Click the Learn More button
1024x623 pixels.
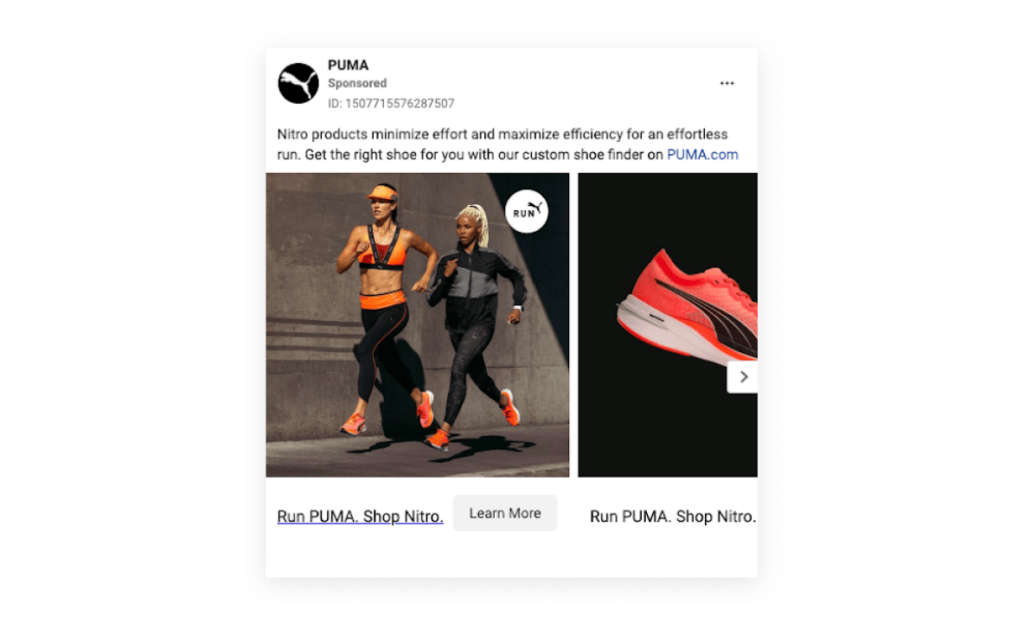505,513
